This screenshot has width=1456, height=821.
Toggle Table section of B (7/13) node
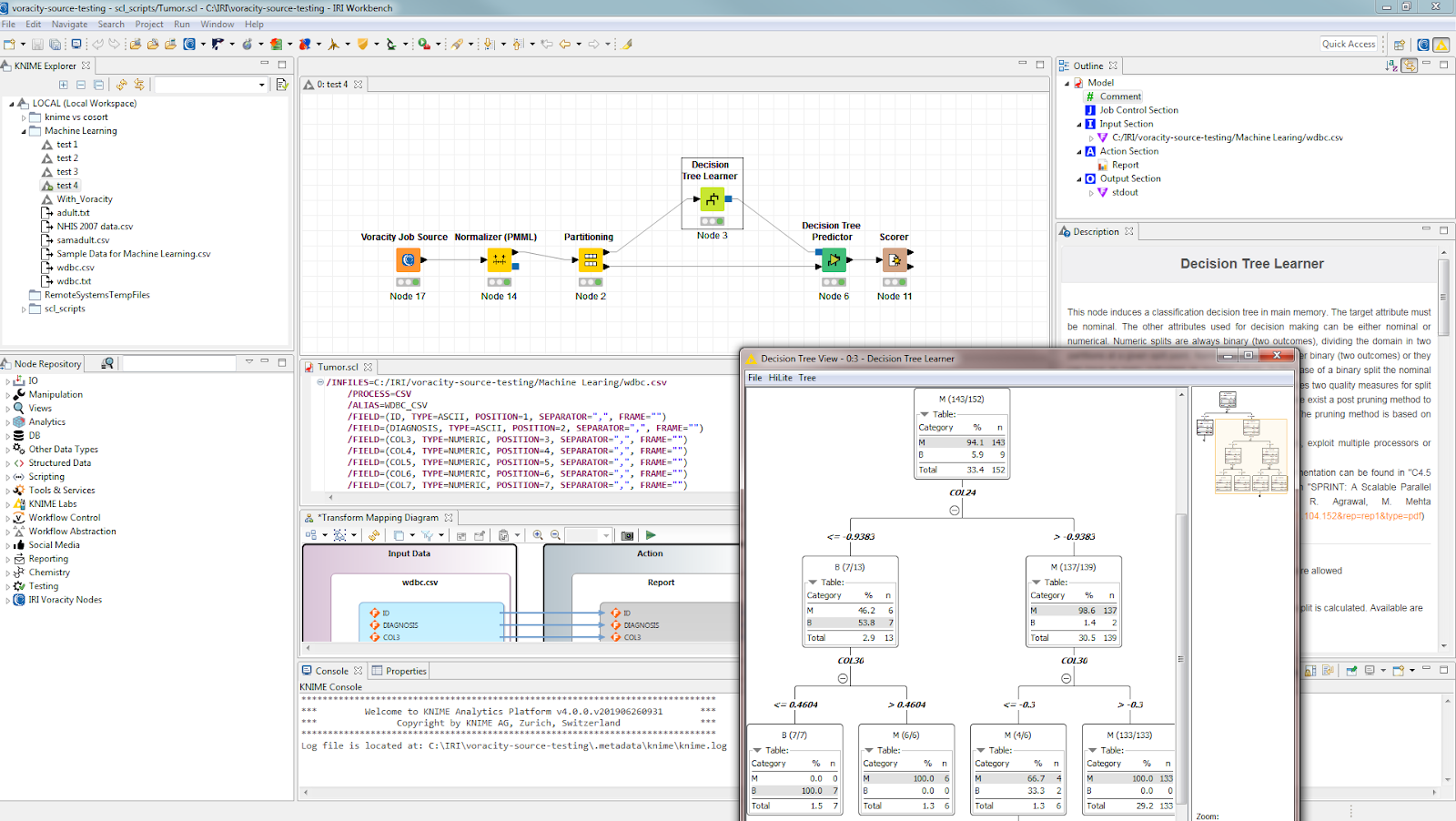click(813, 583)
